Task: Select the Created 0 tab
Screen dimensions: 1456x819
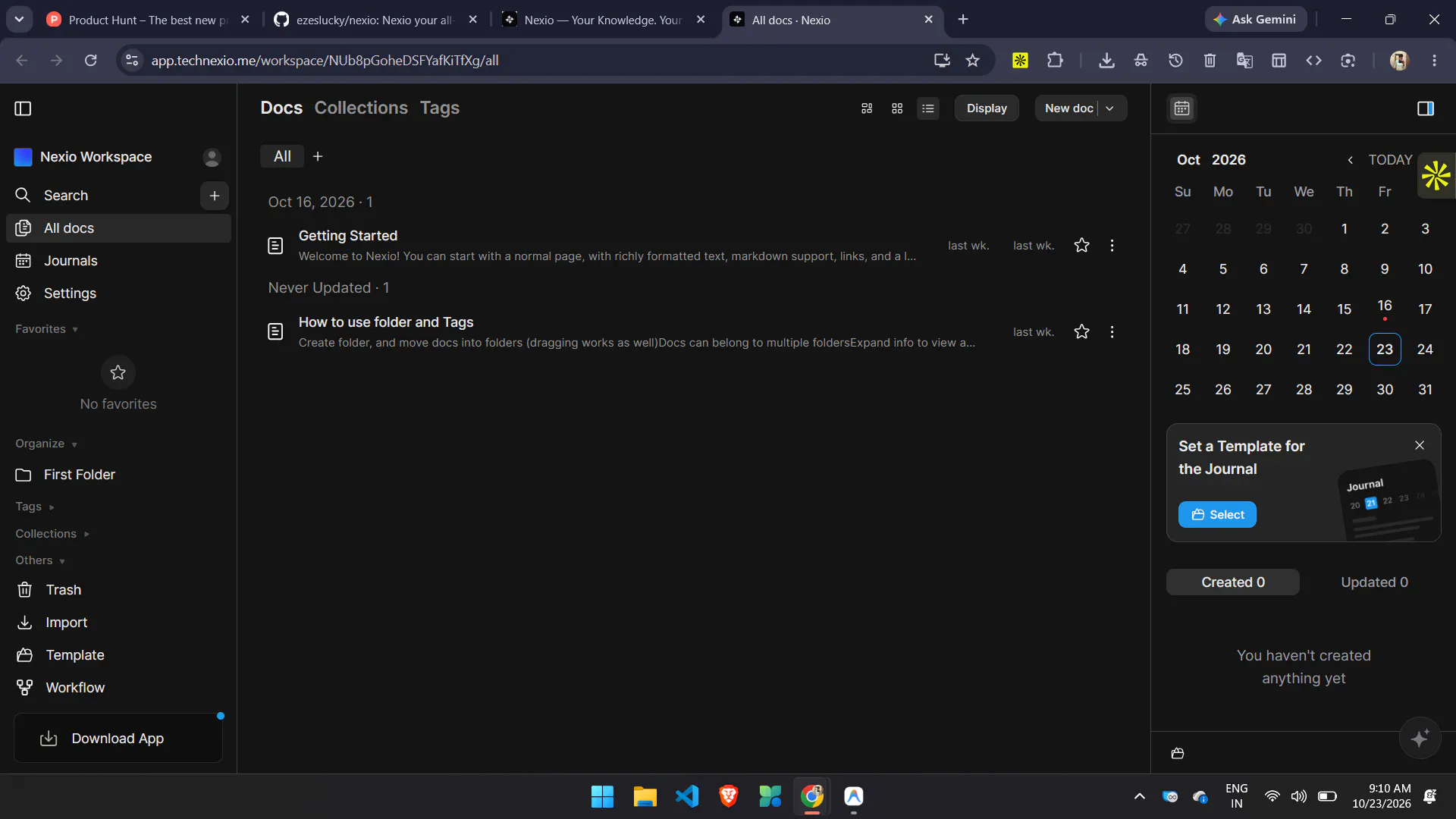Action: pos(1233,582)
